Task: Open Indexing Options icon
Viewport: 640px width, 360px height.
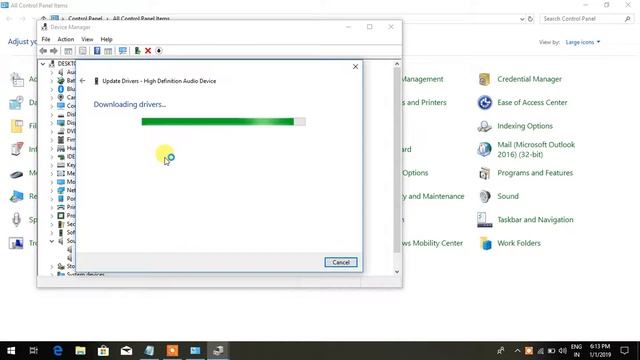Action: point(484,126)
